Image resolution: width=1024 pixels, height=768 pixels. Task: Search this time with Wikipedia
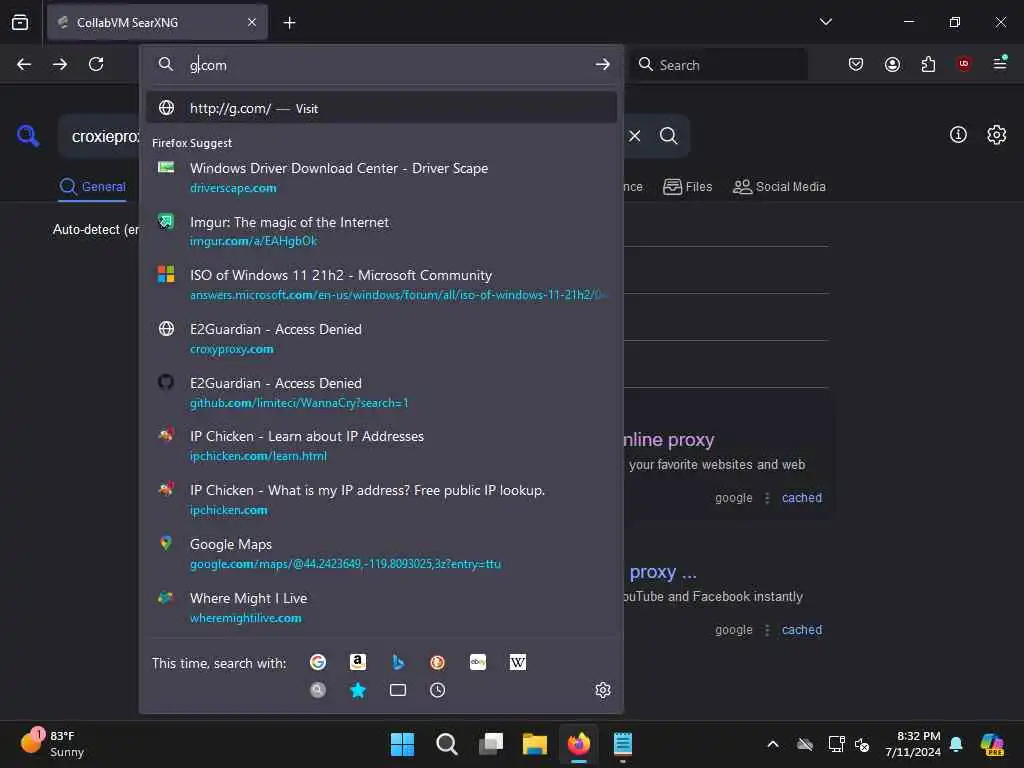[517, 662]
